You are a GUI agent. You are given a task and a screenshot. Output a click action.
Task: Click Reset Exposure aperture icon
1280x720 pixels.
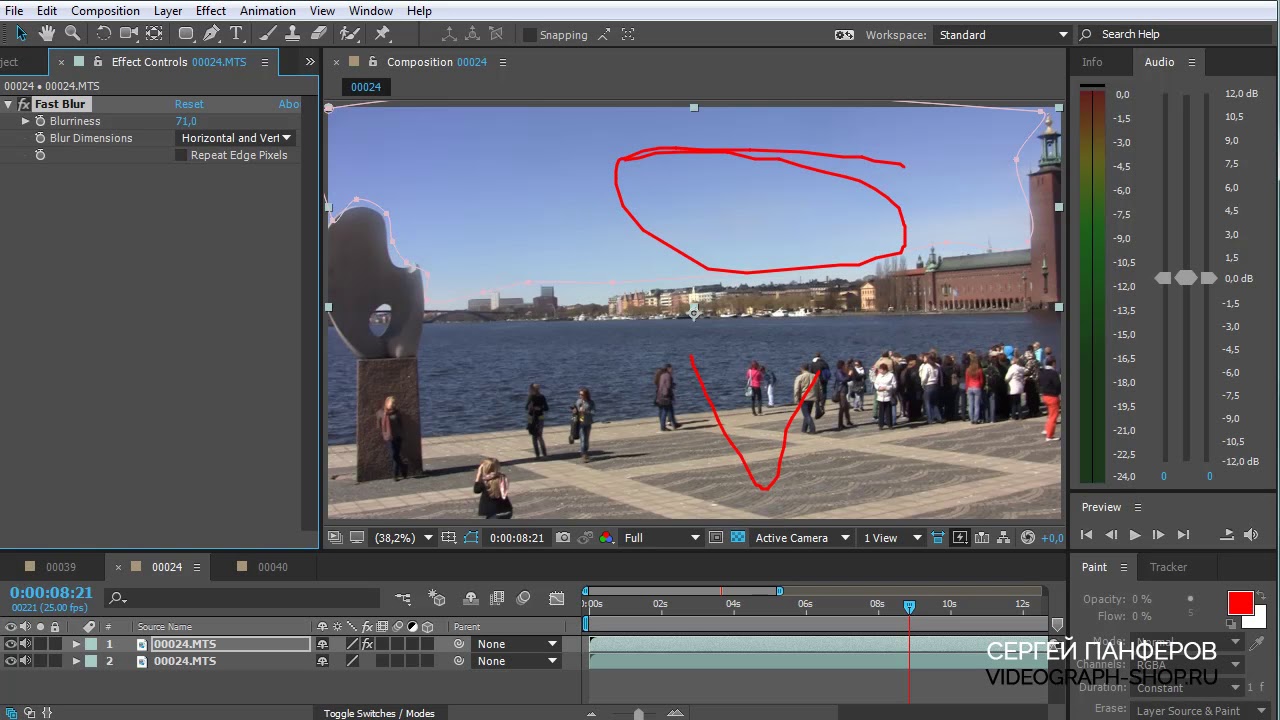click(1028, 538)
